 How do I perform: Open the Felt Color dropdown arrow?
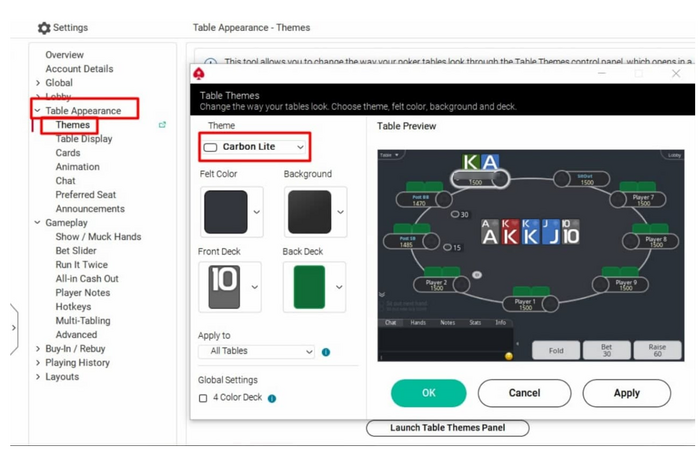click(x=257, y=212)
